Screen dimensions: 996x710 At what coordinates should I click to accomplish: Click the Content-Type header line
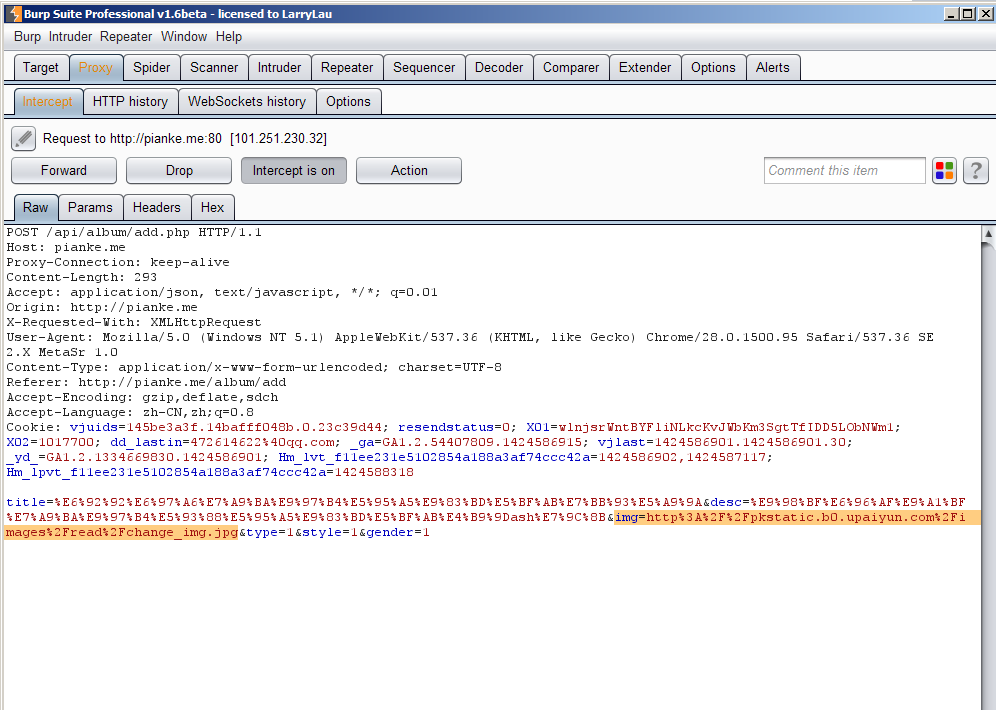tap(254, 367)
